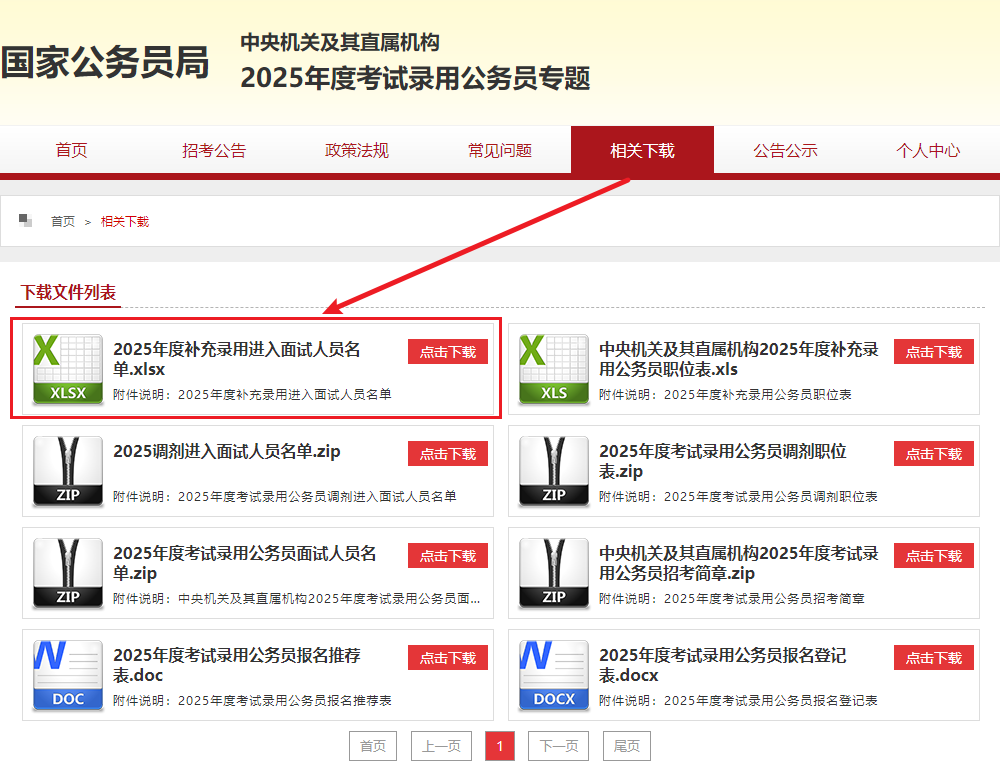This screenshot has width=1000, height=781.
Task: Click DOCX icon for 报名登记表
Action: (554, 675)
